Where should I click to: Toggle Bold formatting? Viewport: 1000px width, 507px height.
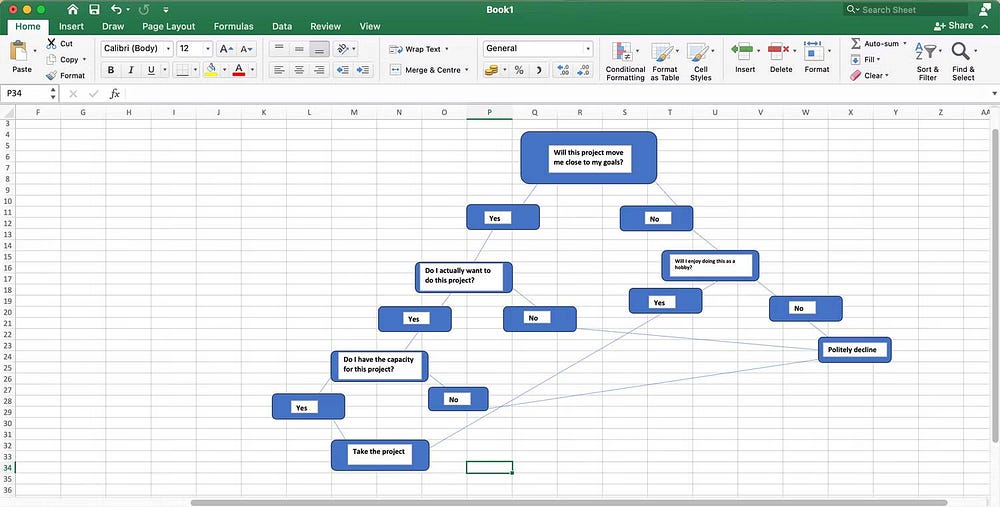point(111,70)
